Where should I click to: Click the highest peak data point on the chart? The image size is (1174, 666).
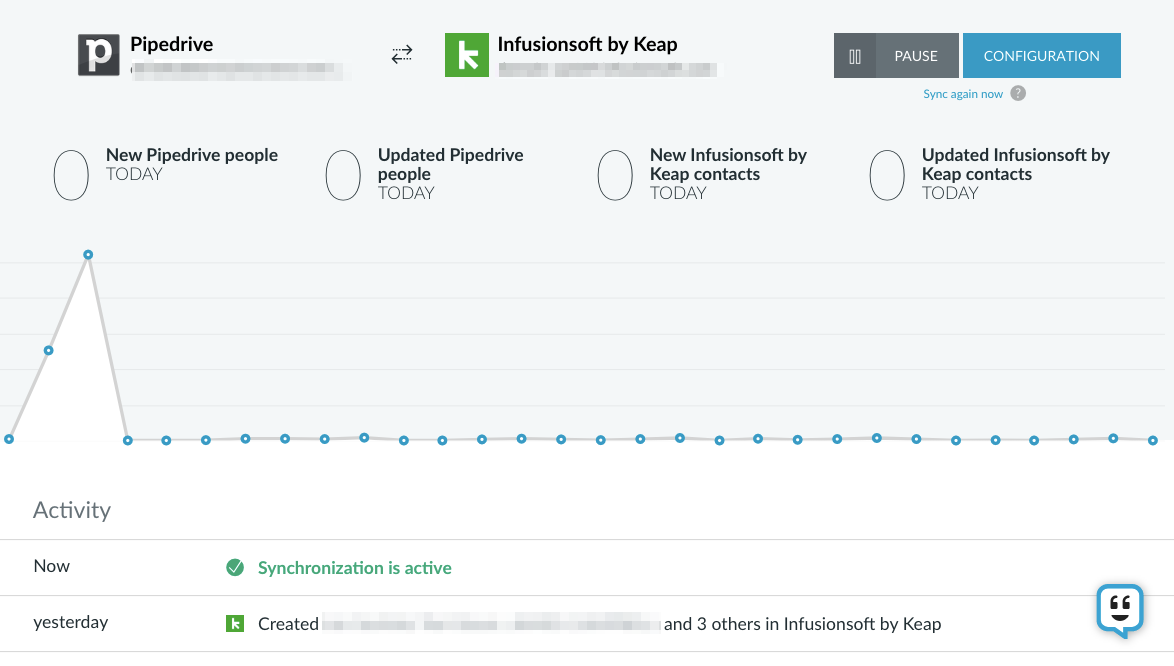click(88, 254)
